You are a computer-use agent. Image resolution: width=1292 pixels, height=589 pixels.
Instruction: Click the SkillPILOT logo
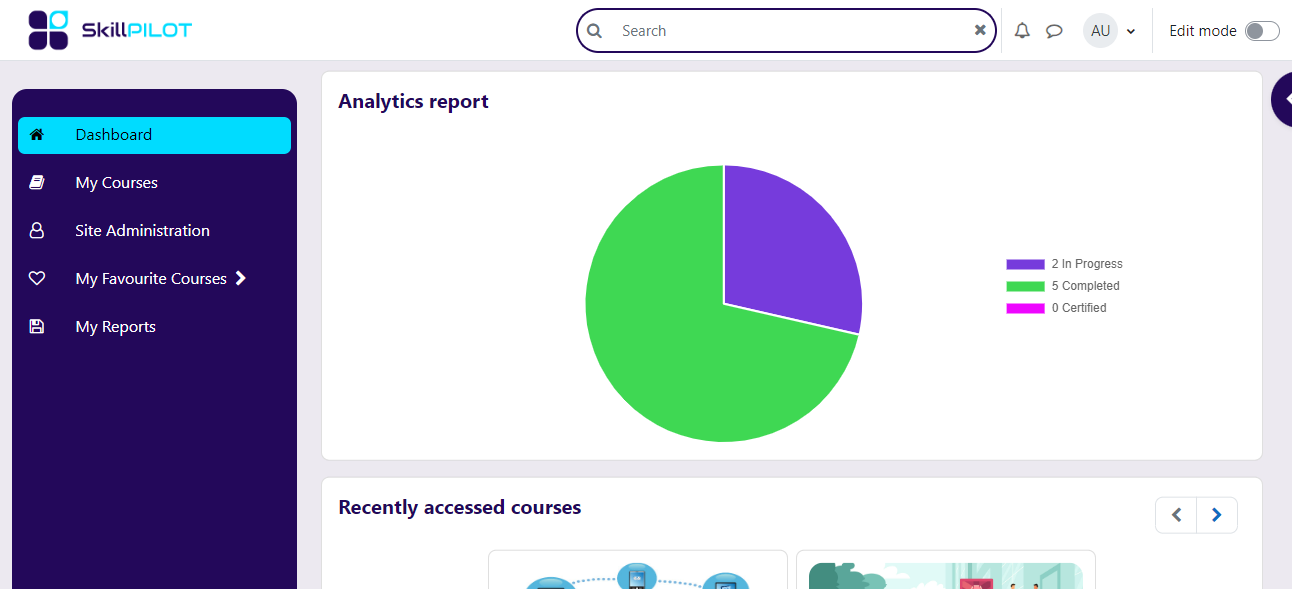click(x=108, y=29)
